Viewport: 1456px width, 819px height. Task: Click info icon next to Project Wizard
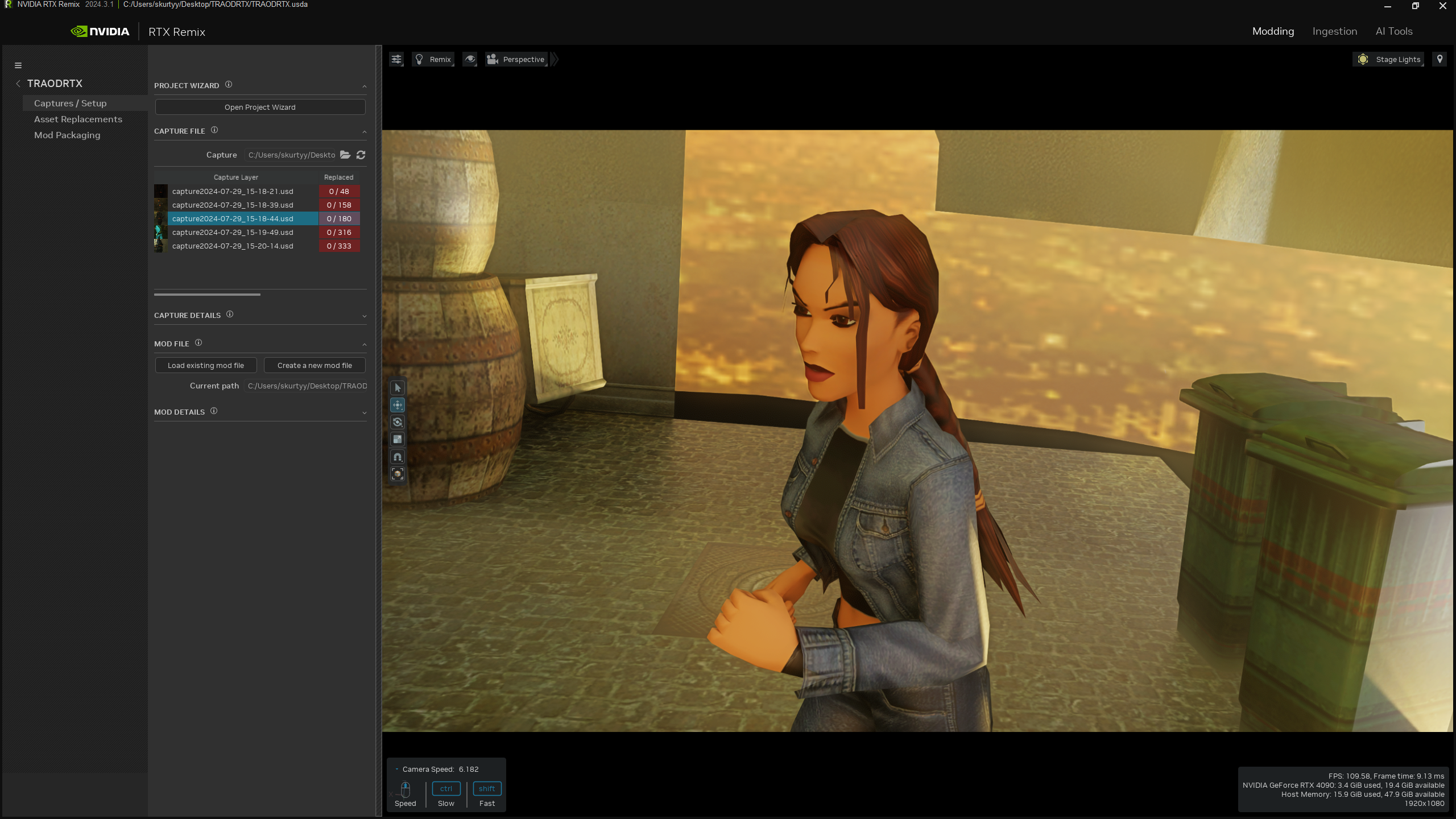pos(229,85)
